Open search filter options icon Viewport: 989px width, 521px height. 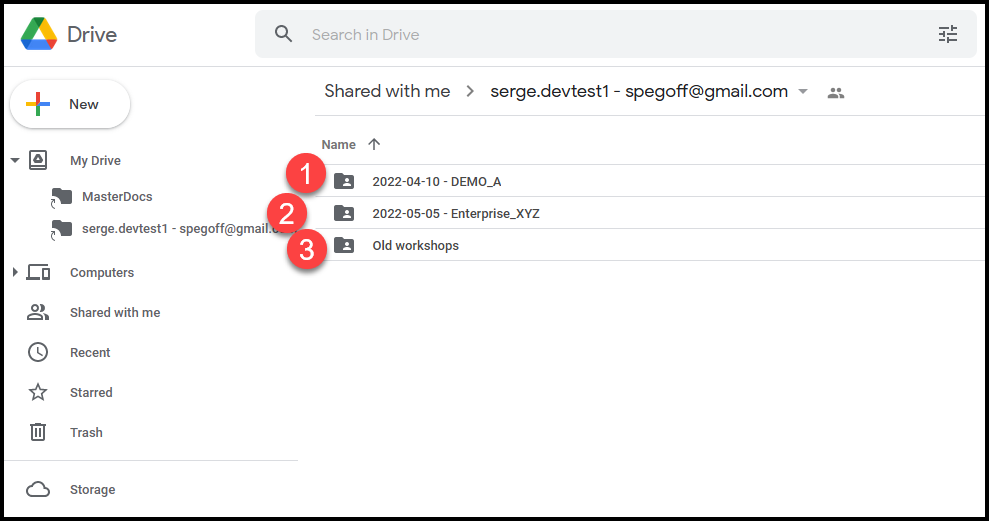click(x=947, y=35)
